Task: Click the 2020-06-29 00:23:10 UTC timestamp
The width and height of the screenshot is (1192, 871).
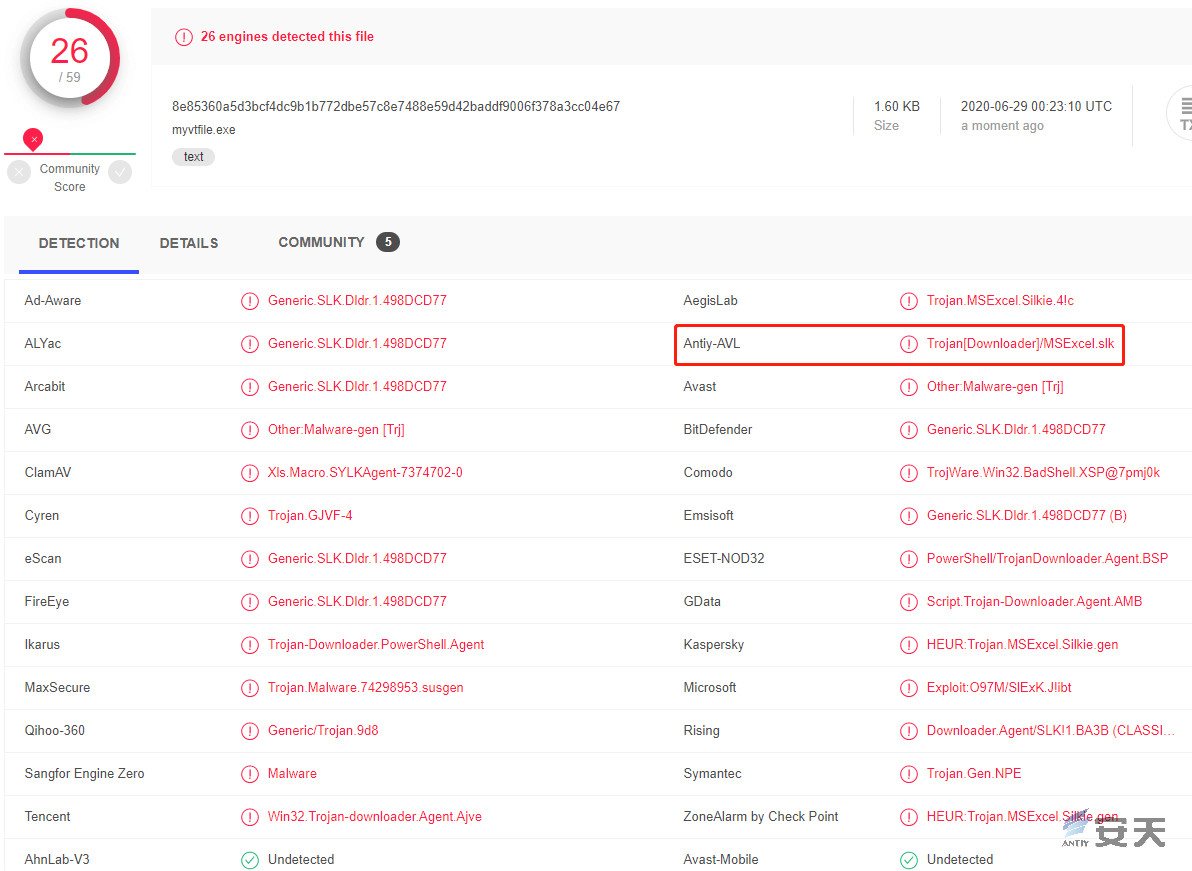Action: pos(1036,106)
